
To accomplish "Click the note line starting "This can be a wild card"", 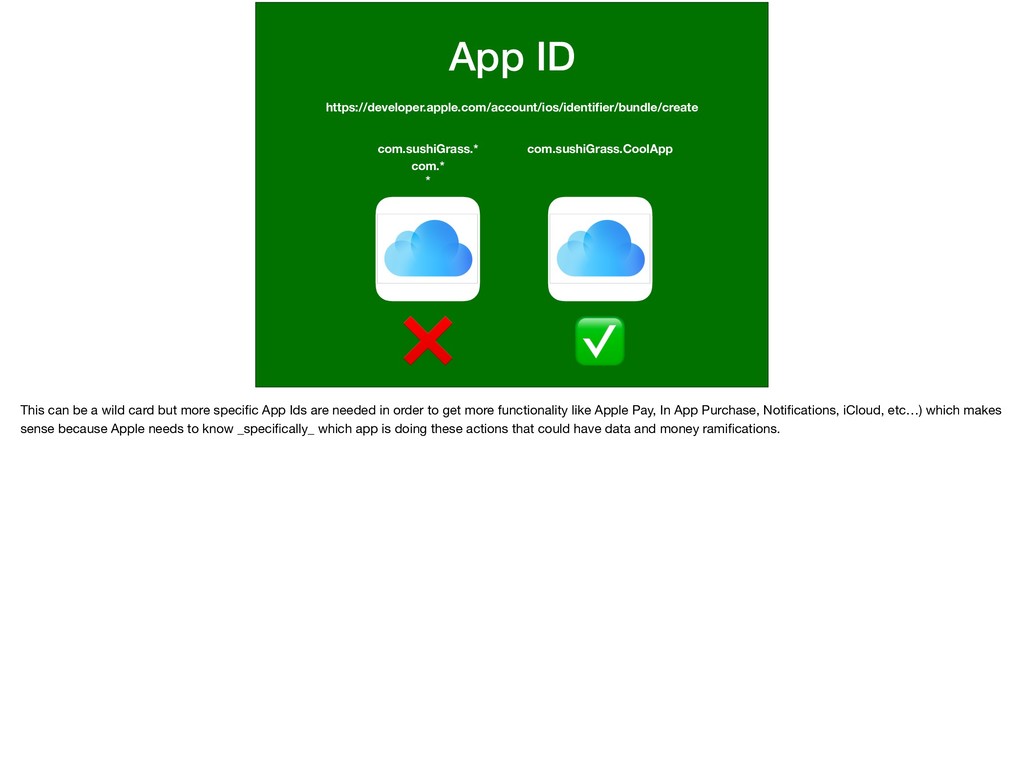I will (511, 410).
